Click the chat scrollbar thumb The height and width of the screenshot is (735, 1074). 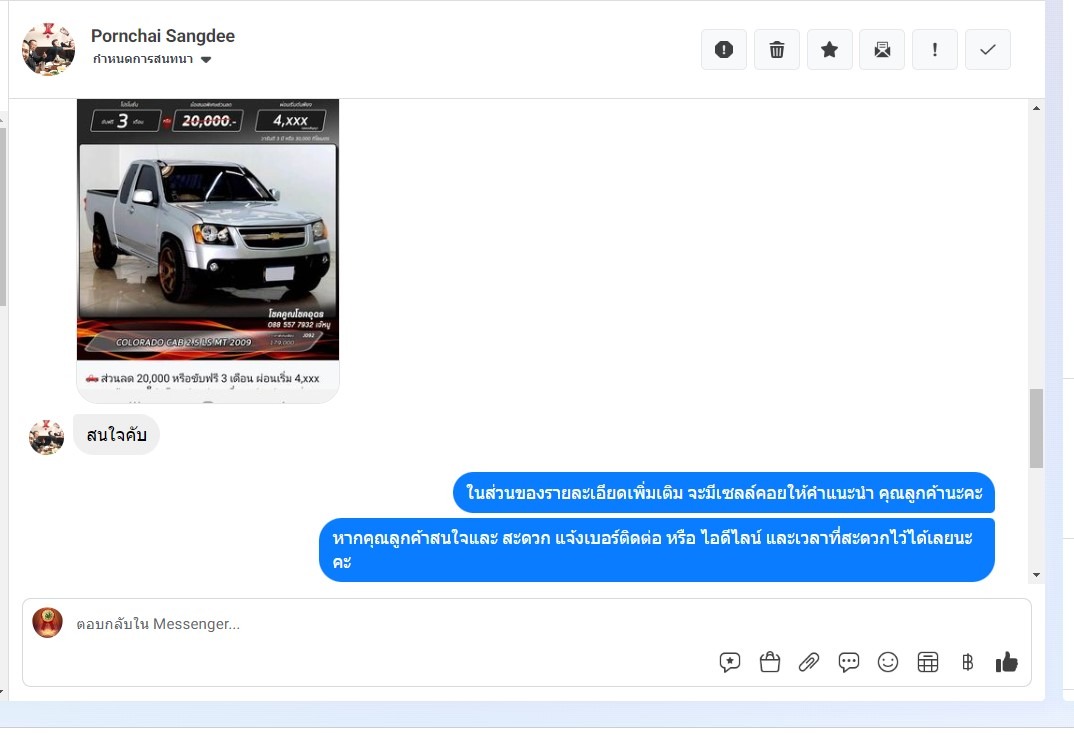(x=1036, y=428)
